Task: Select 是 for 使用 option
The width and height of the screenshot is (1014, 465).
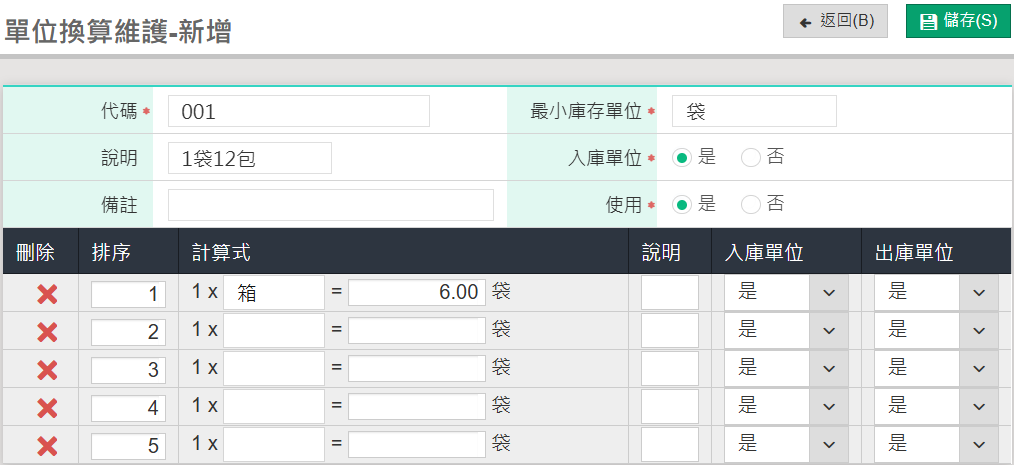Action: pyautogui.click(x=682, y=205)
